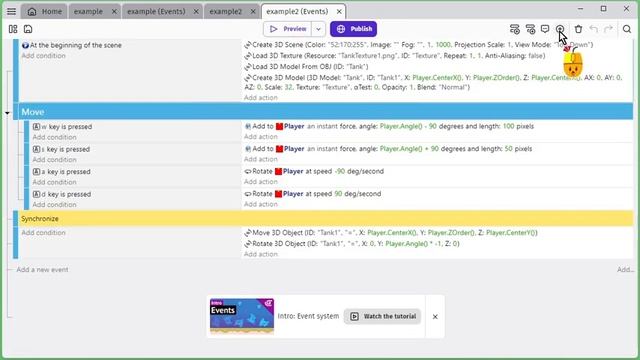Open the Preview dropdown arrow
The image size is (640, 360).
318,29
